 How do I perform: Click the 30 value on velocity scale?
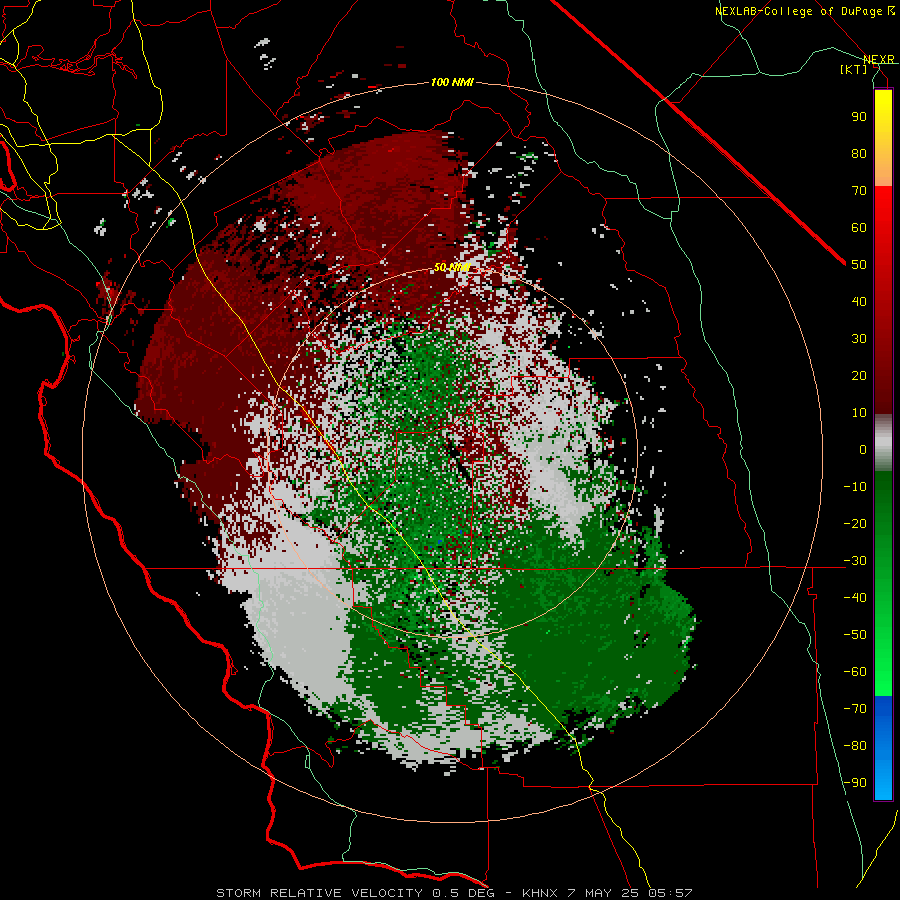[x=859, y=339]
